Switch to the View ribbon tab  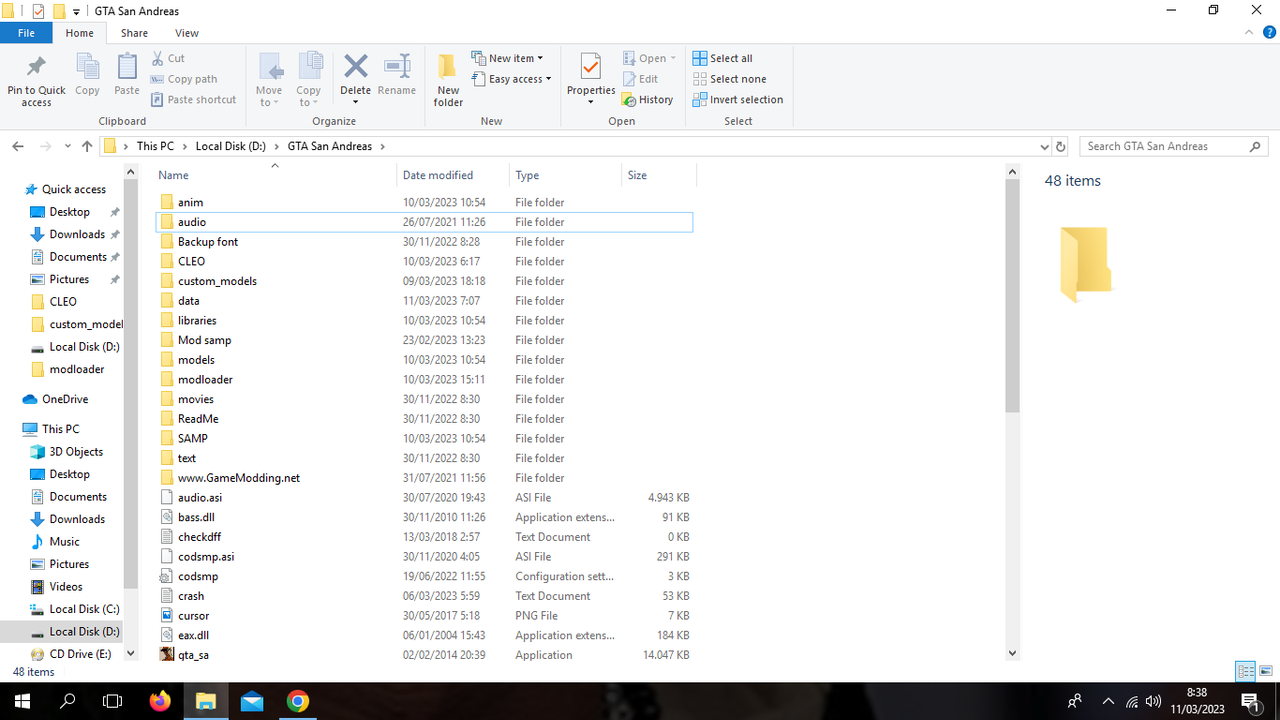click(x=187, y=33)
